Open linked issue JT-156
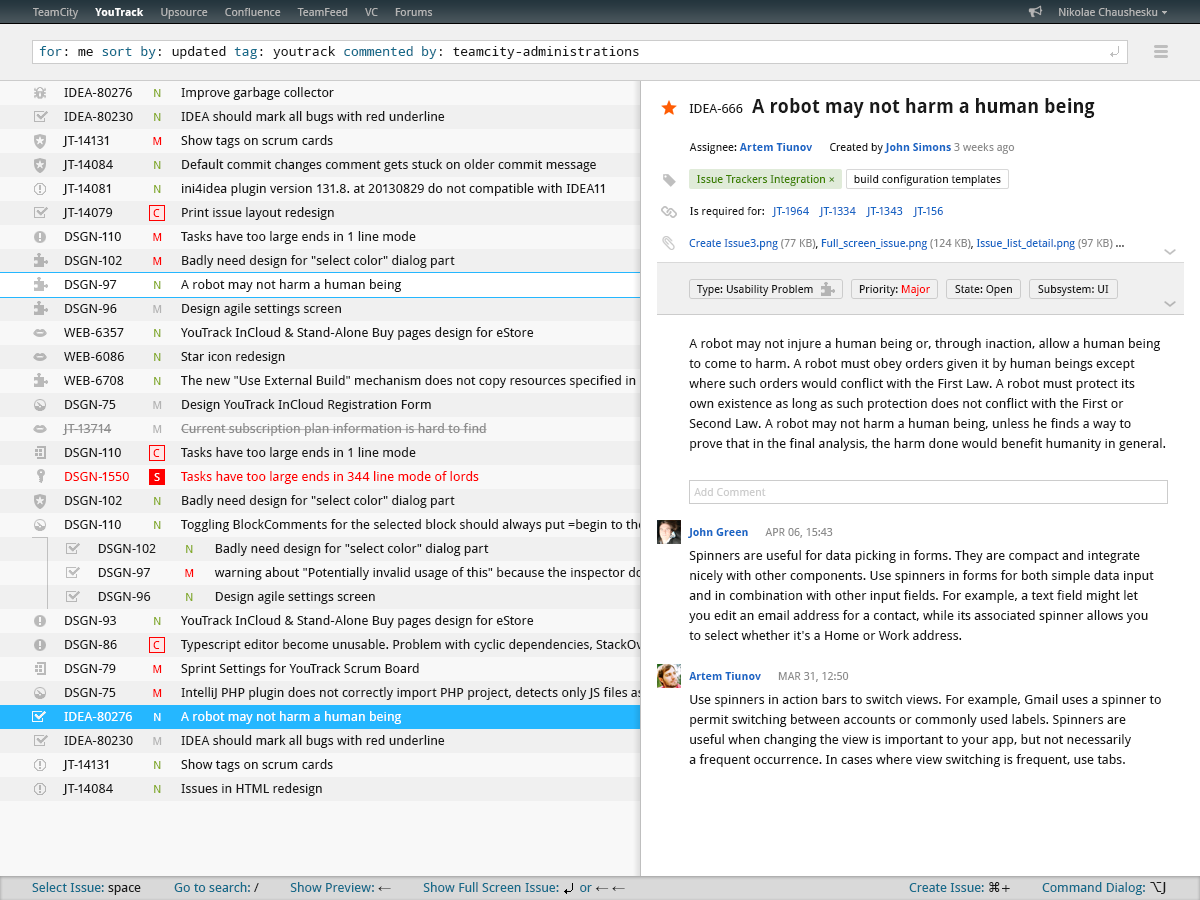1200x900 pixels. (928, 211)
